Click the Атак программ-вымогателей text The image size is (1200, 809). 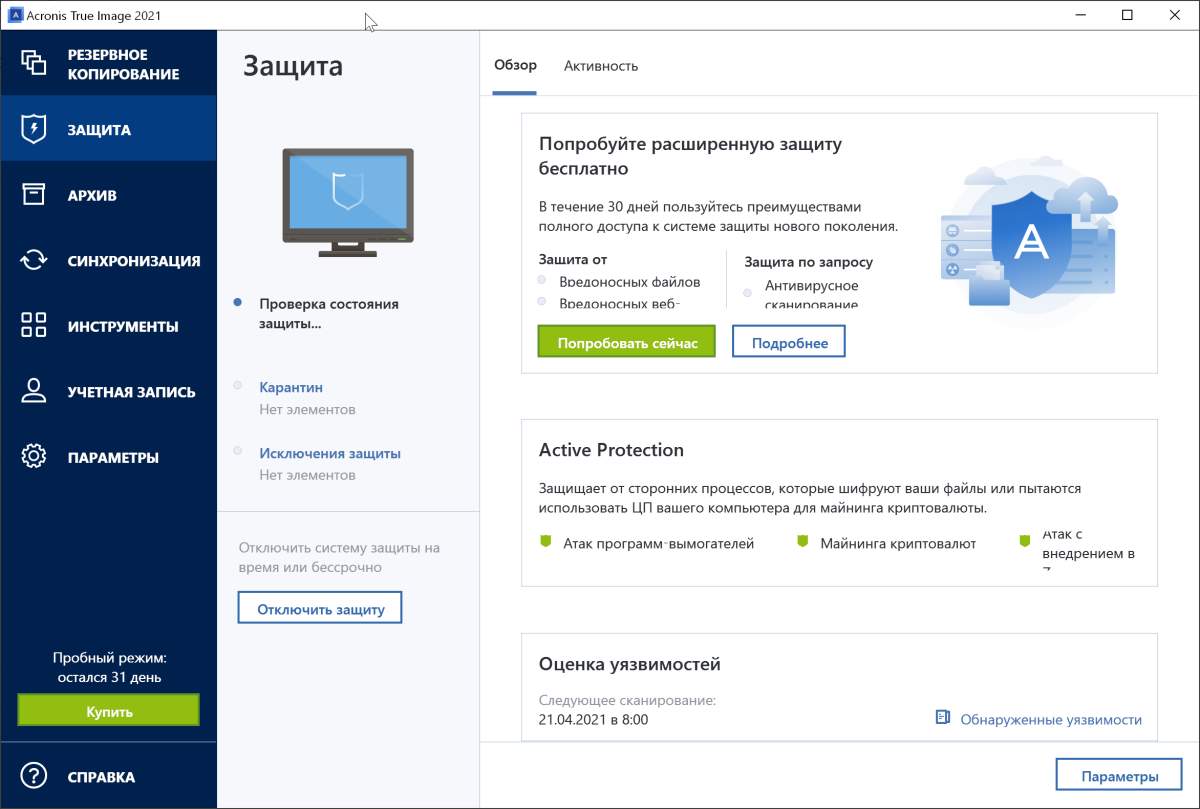coord(659,544)
